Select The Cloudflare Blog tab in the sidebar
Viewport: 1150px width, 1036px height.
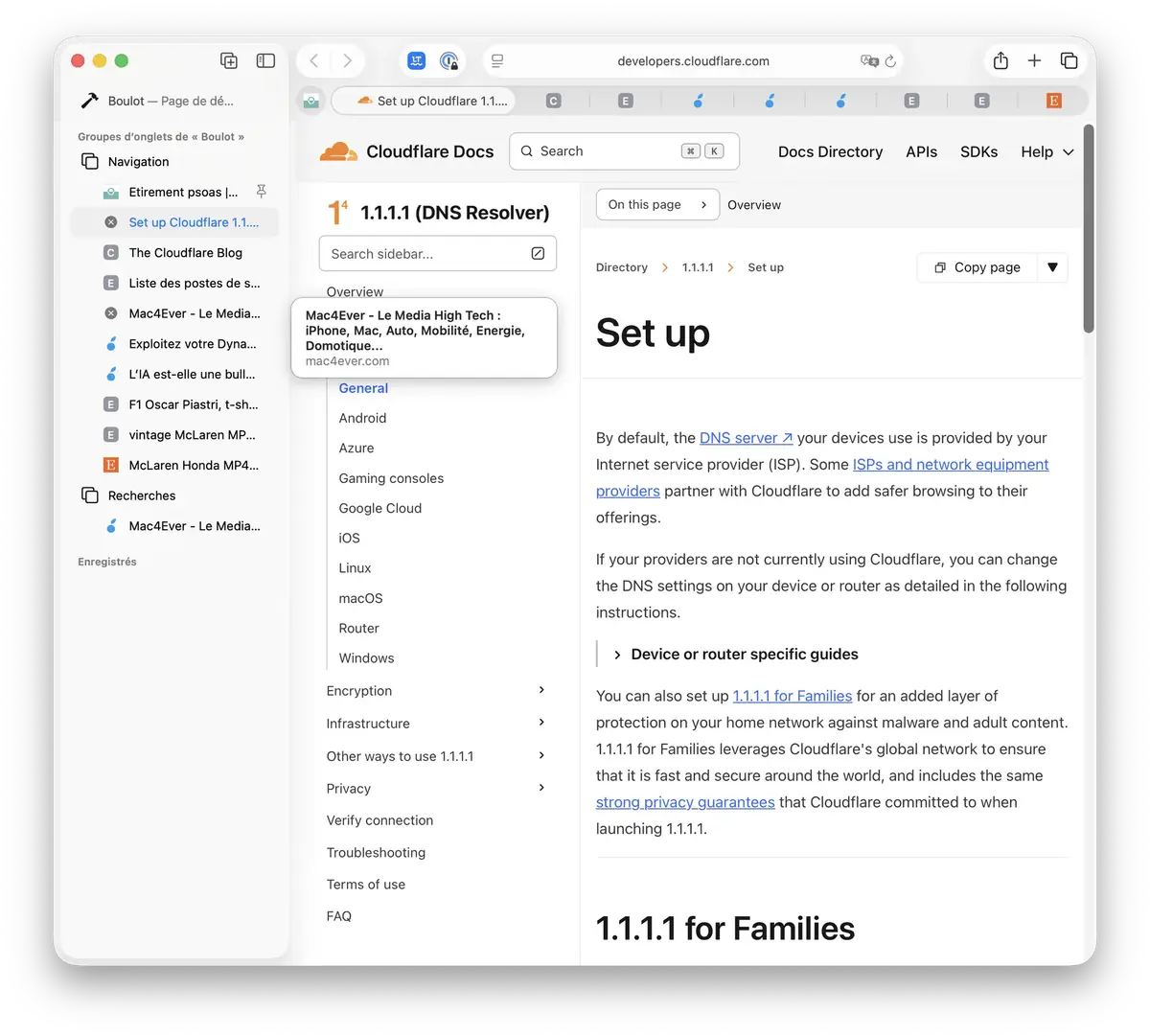tap(185, 253)
